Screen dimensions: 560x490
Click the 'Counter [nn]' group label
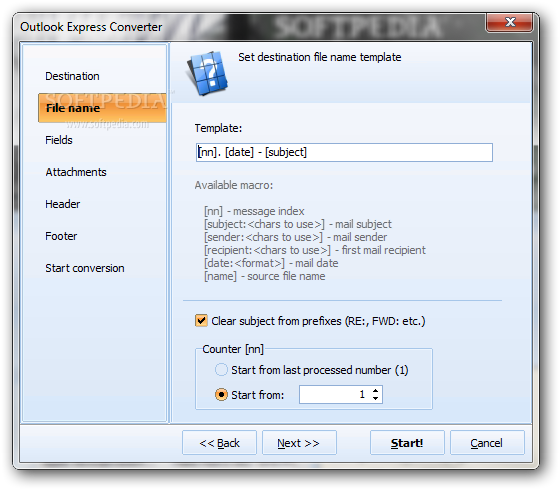click(x=233, y=349)
